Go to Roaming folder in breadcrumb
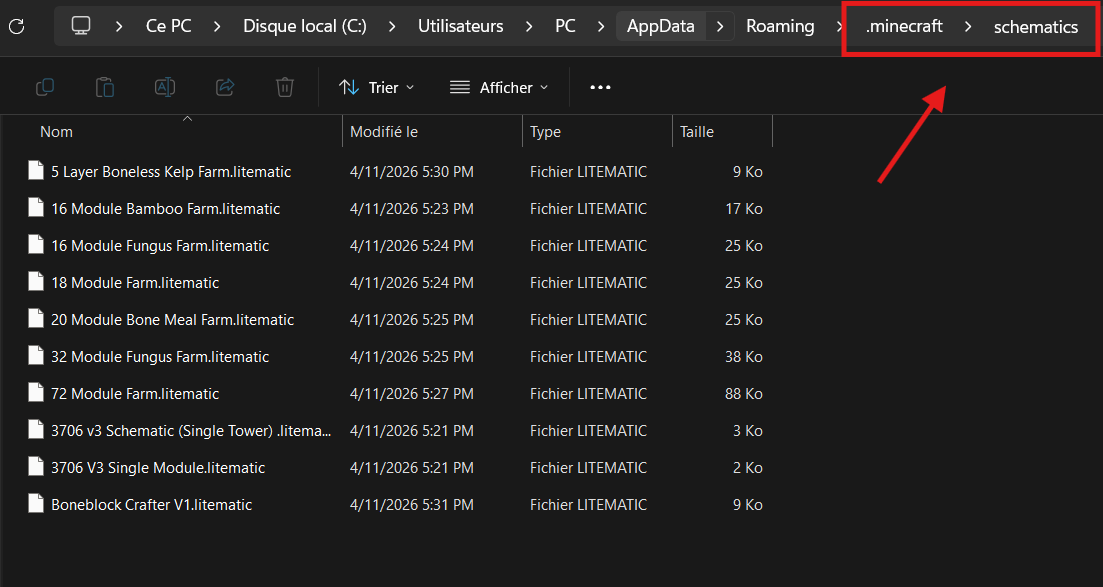The width and height of the screenshot is (1103, 587). coord(780,26)
